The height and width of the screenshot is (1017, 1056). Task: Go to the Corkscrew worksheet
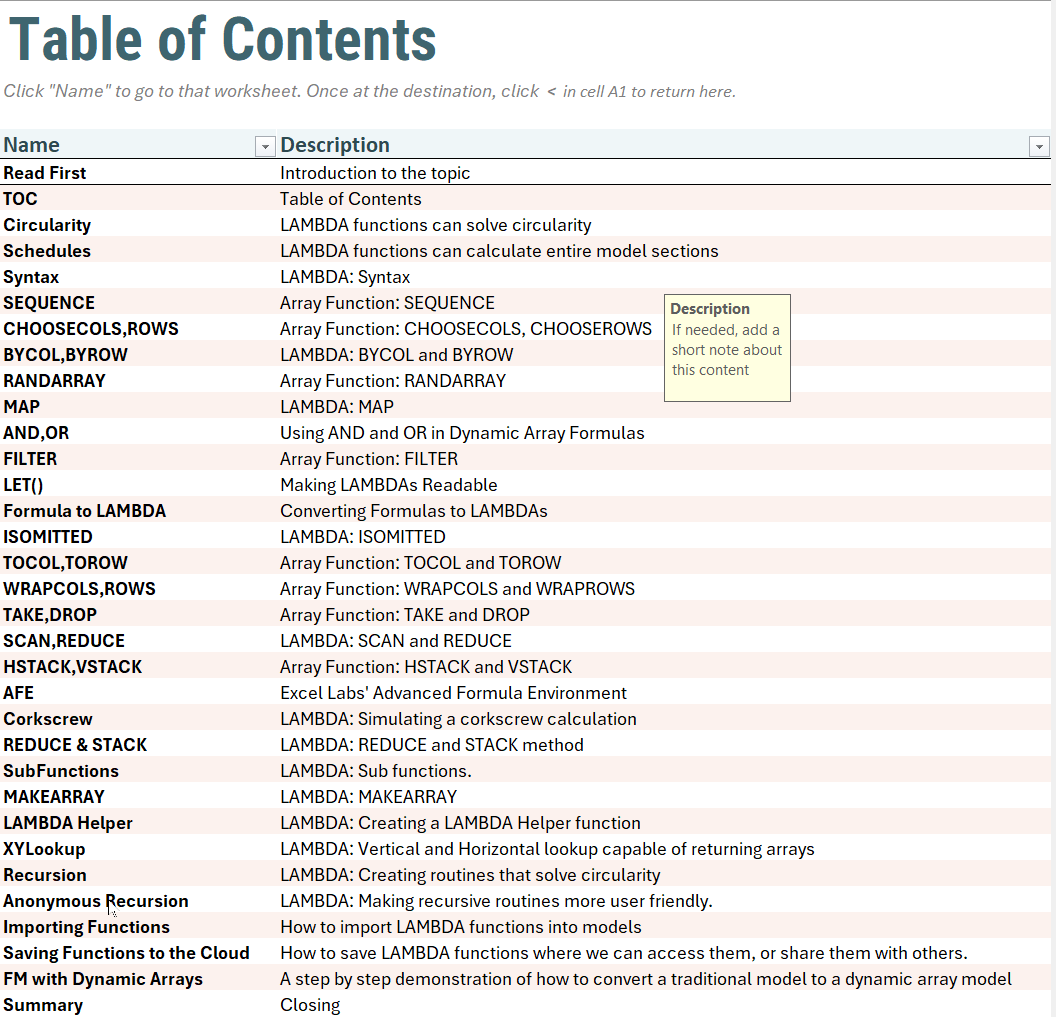coord(48,719)
